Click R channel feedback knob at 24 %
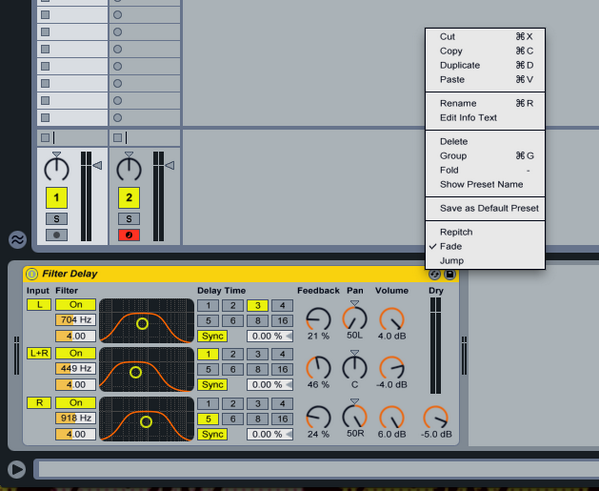599x491 pixels. 318,417
